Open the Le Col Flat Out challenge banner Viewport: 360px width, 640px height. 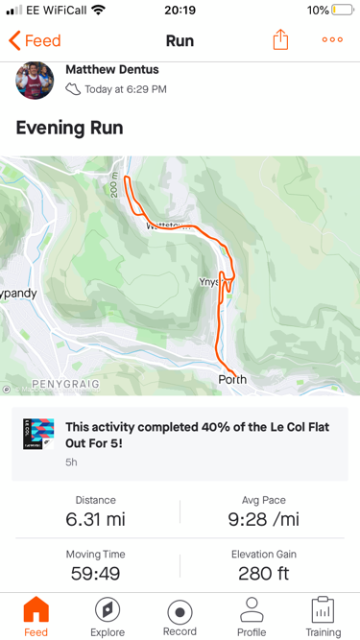(x=180, y=444)
